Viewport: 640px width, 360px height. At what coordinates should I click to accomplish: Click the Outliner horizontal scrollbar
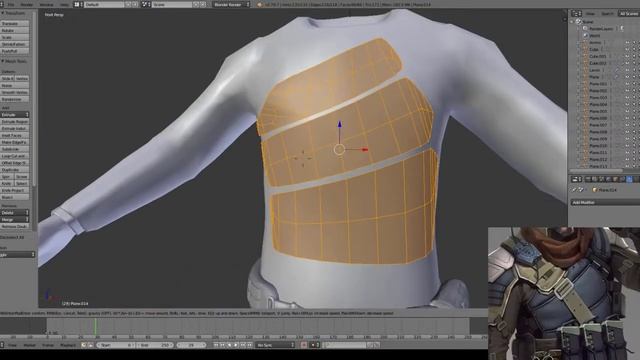(596, 171)
